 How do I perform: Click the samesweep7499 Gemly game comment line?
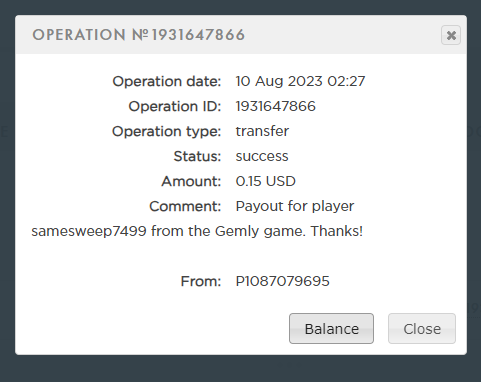tap(197, 231)
